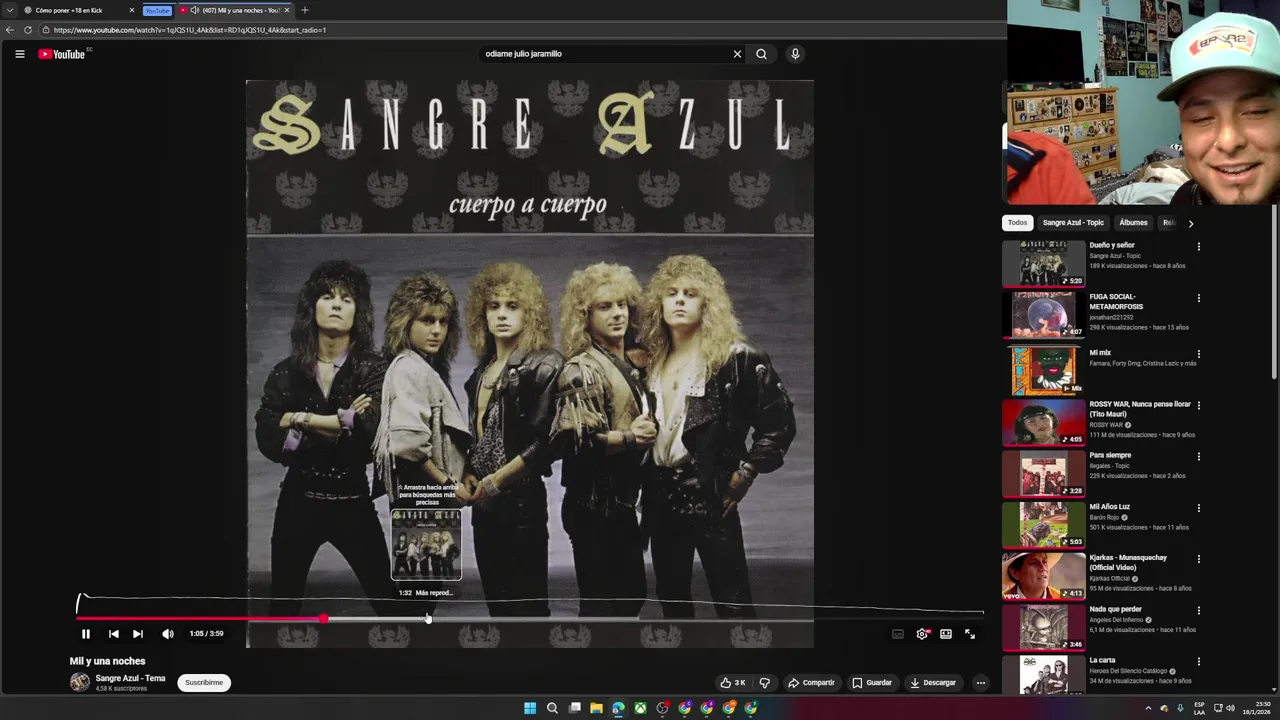Open Mil Años Luz video title
This screenshot has width=1280, height=720.
tap(1109, 507)
